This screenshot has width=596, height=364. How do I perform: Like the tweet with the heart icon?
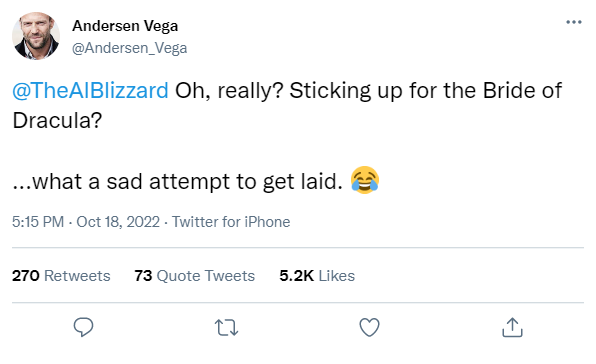pyautogui.click(x=369, y=327)
